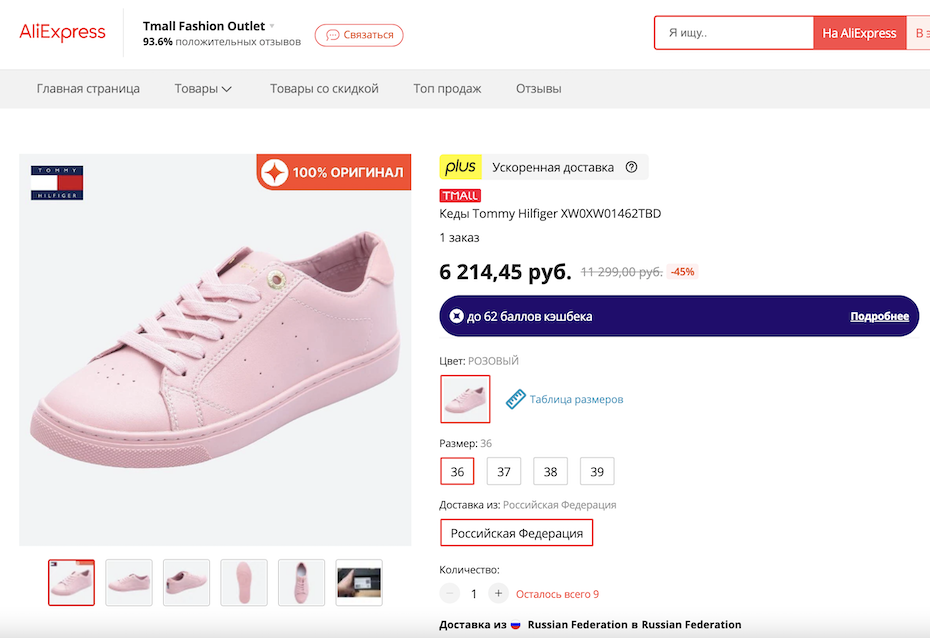Click the 100% Оригинал badge
930x638 pixels.
pos(334,173)
